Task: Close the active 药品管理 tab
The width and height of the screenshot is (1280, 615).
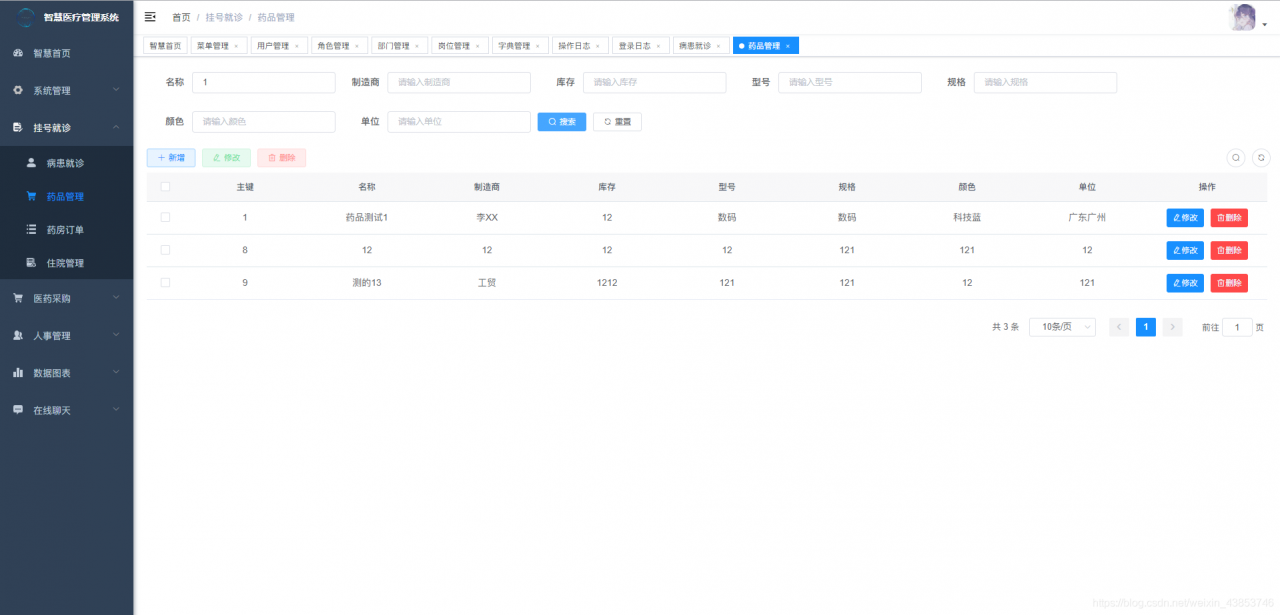Action: [x=788, y=46]
